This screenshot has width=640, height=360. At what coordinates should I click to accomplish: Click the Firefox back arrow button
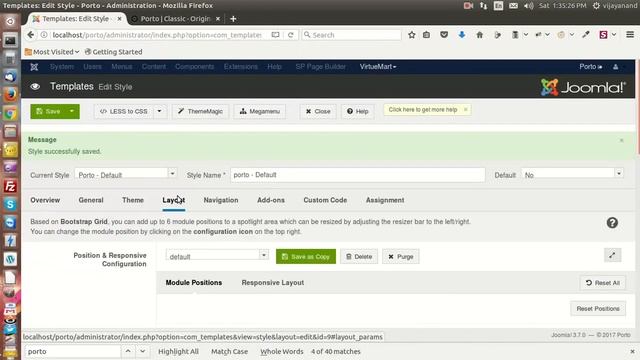pyautogui.click(x=31, y=35)
